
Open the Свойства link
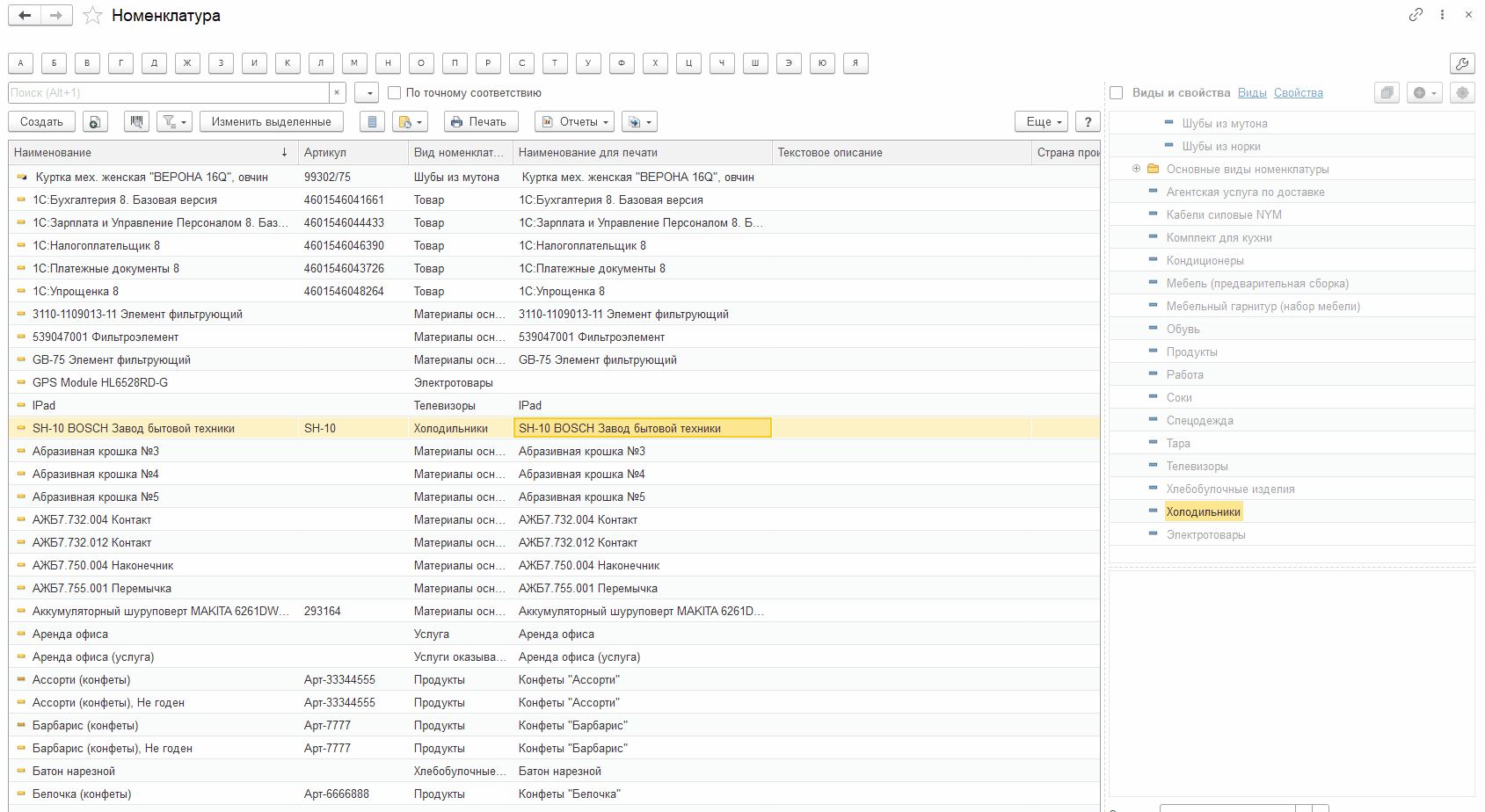1298,93
